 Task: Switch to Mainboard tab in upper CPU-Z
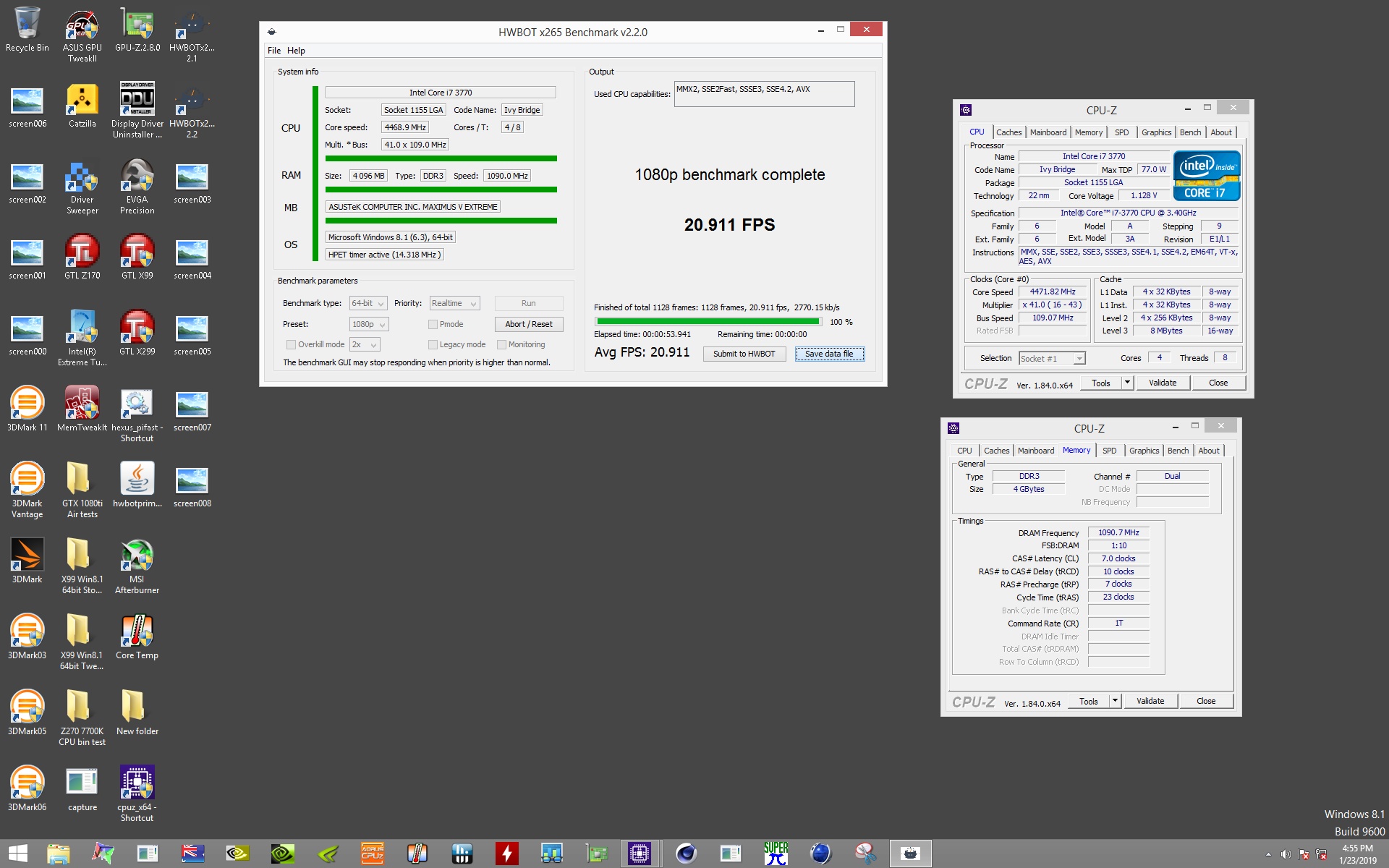(x=1048, y=132)
